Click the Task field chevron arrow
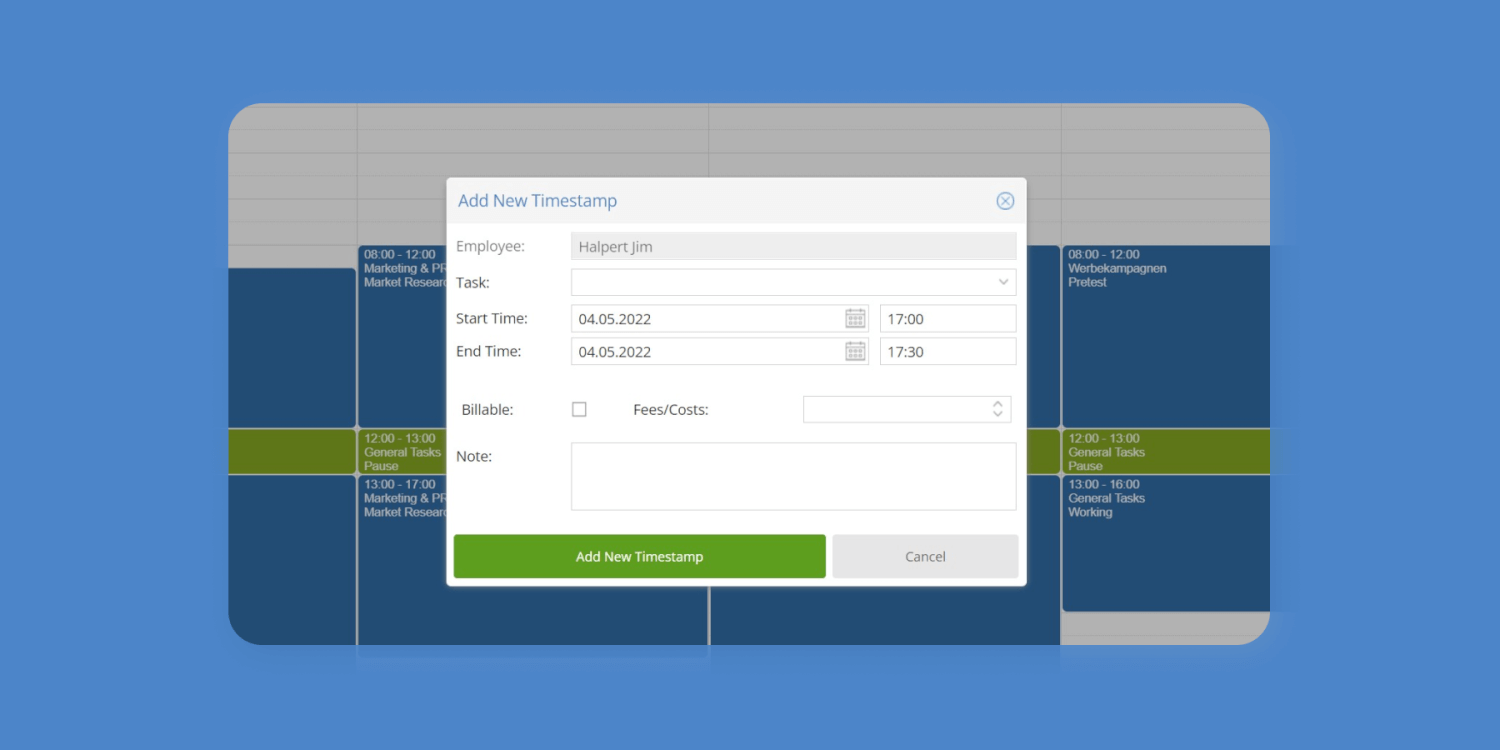 1003,282
